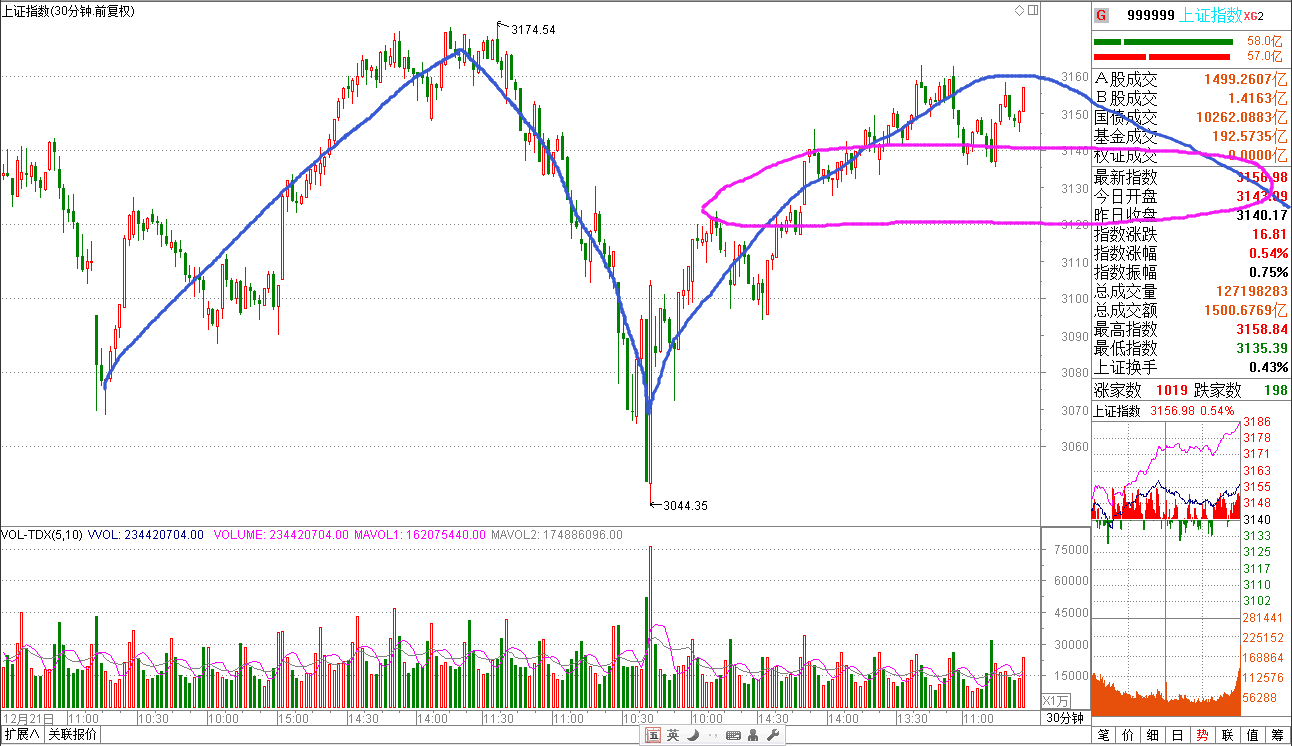
Task: Open the IME soft keyboard icon
Action: pyautogui.click(x=732, y=736)
